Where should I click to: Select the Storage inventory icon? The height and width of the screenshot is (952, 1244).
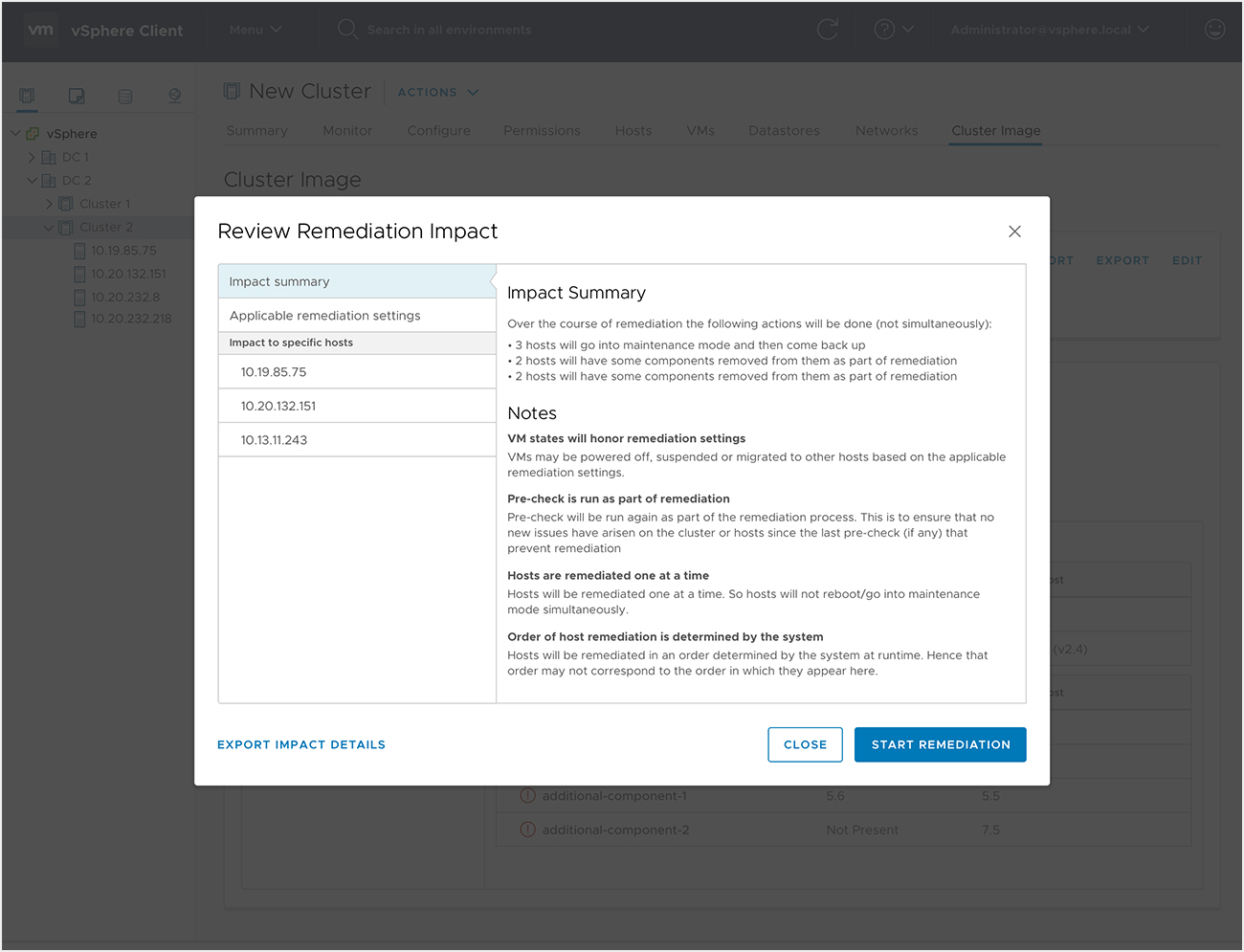tap(125, 96)
